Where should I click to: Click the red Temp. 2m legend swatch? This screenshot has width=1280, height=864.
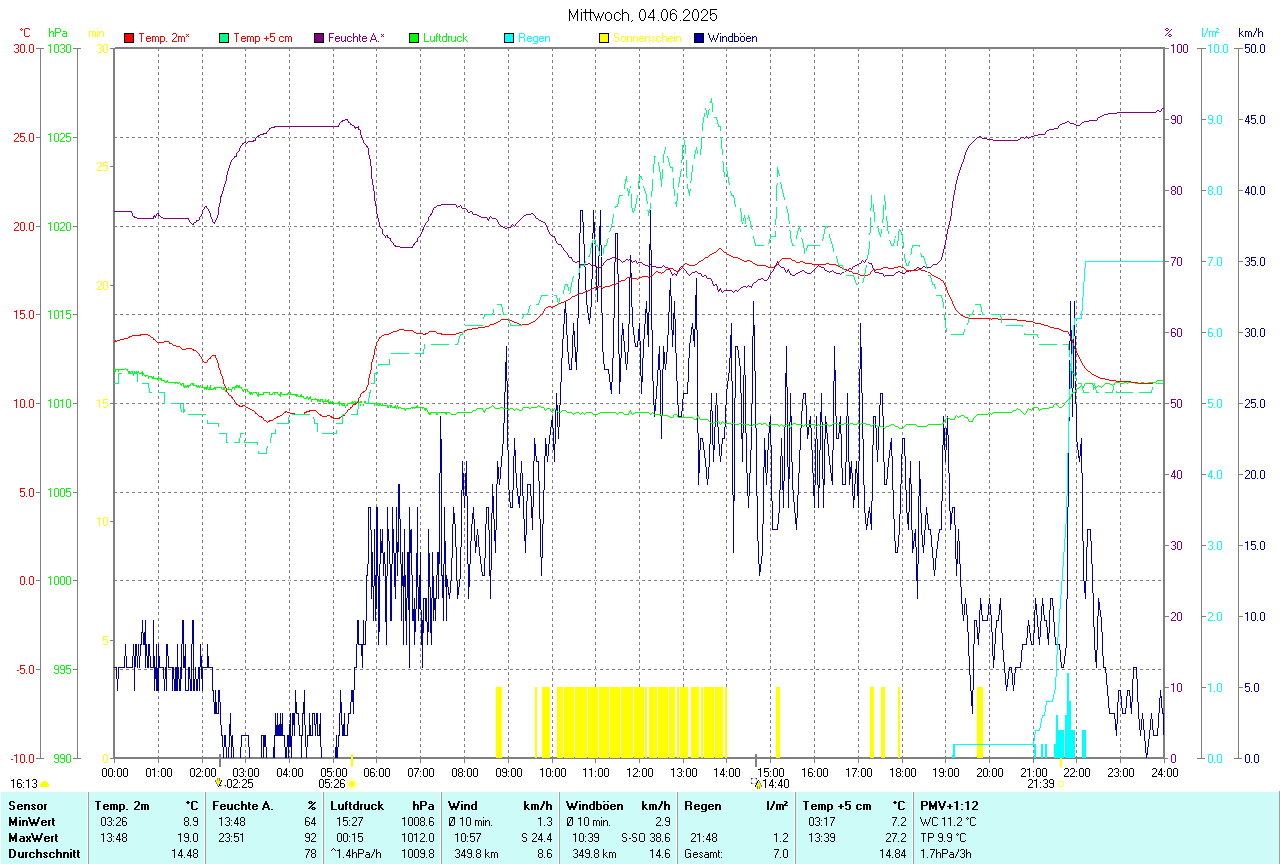129,38
